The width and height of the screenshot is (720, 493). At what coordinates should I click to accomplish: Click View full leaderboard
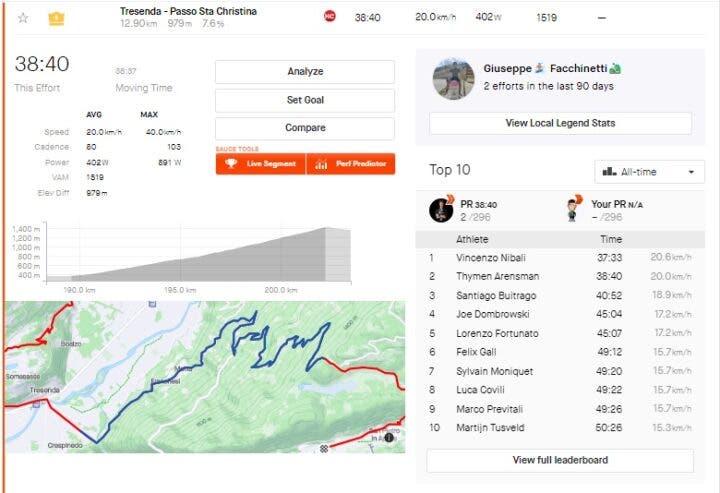point(560,460)
